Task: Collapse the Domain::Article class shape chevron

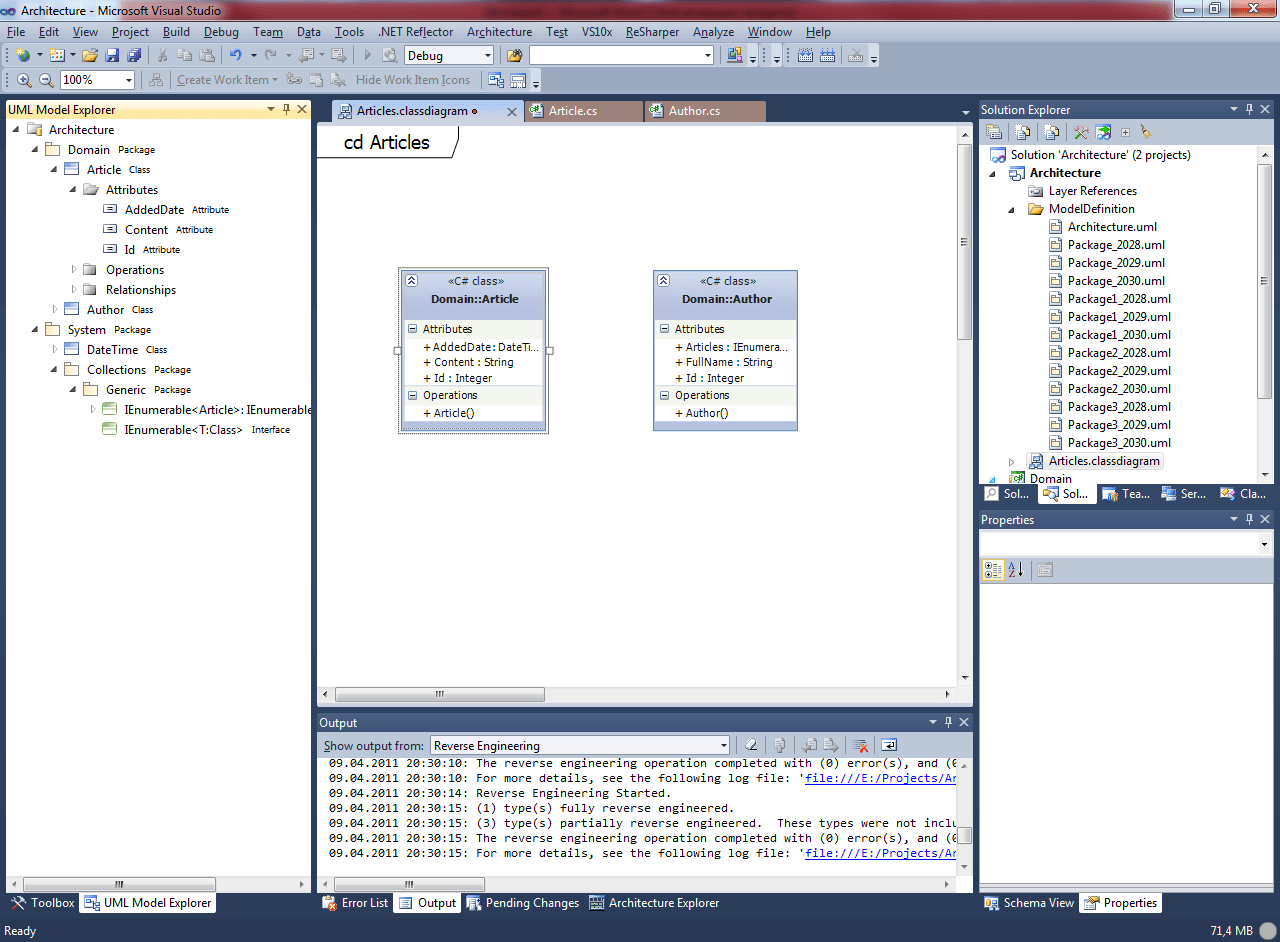Action: 411,281
